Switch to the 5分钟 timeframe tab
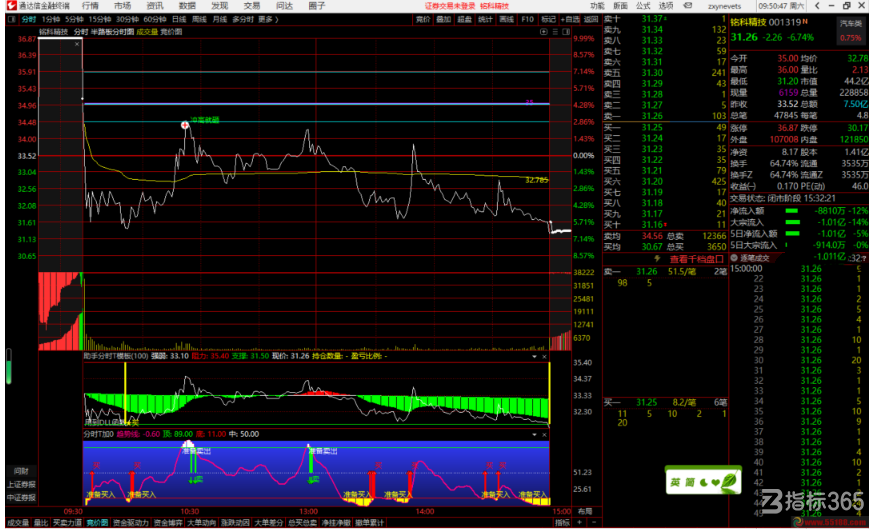The width and height of the screenshot is (873, 529). pos(74,19)
